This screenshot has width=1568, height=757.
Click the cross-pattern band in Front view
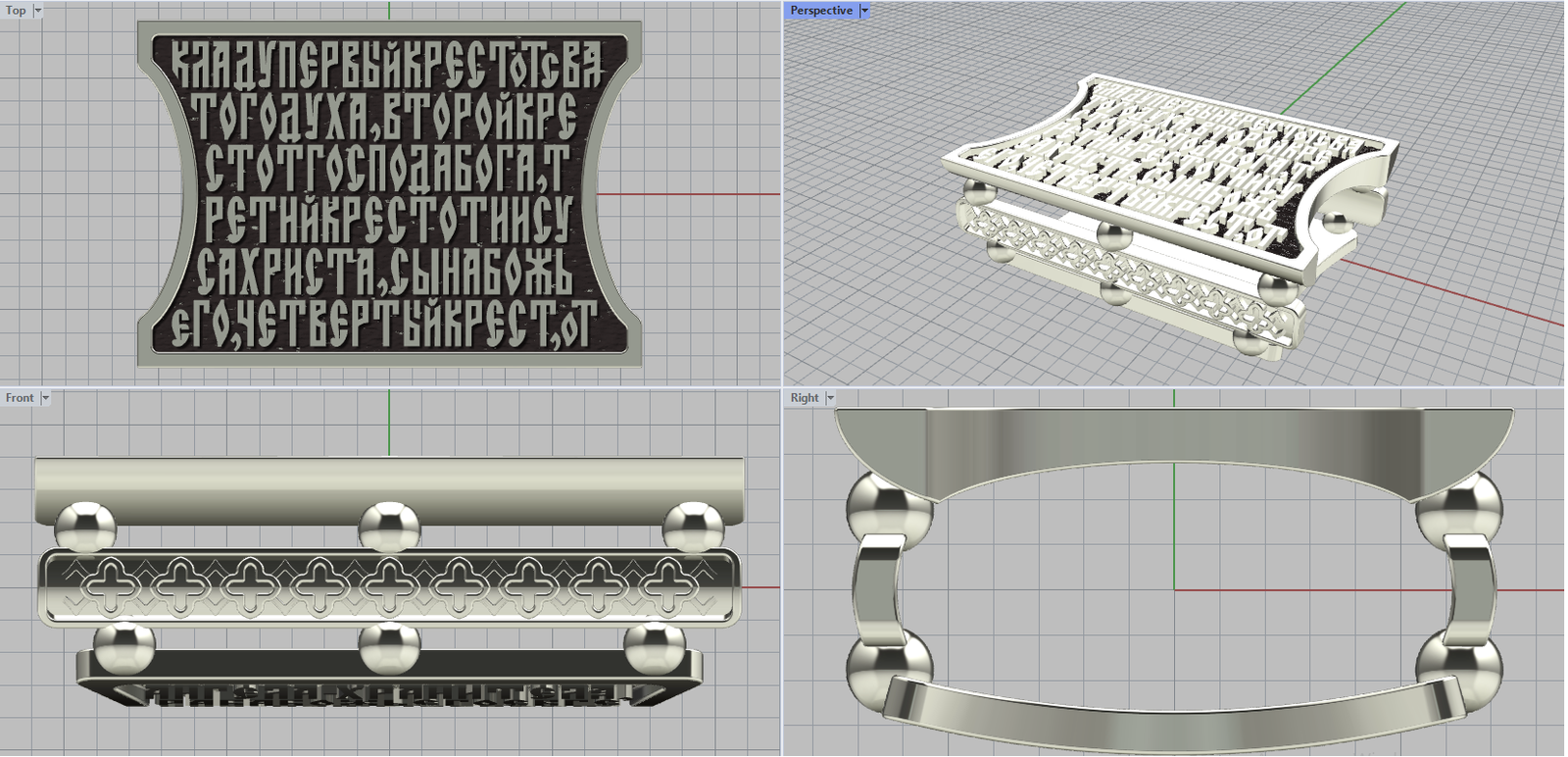click(389, 587)
